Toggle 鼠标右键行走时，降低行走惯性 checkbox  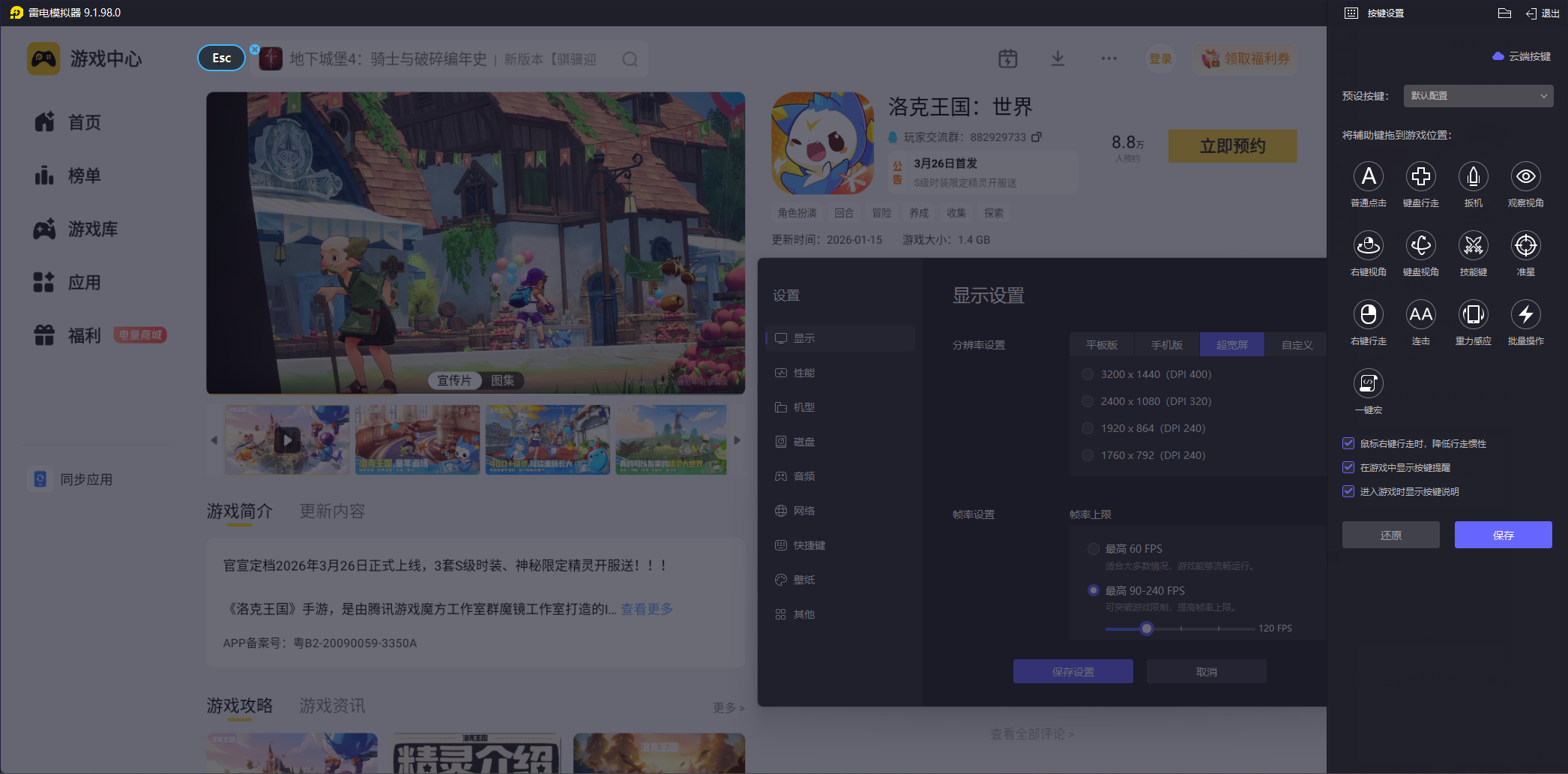(1348, 443)
